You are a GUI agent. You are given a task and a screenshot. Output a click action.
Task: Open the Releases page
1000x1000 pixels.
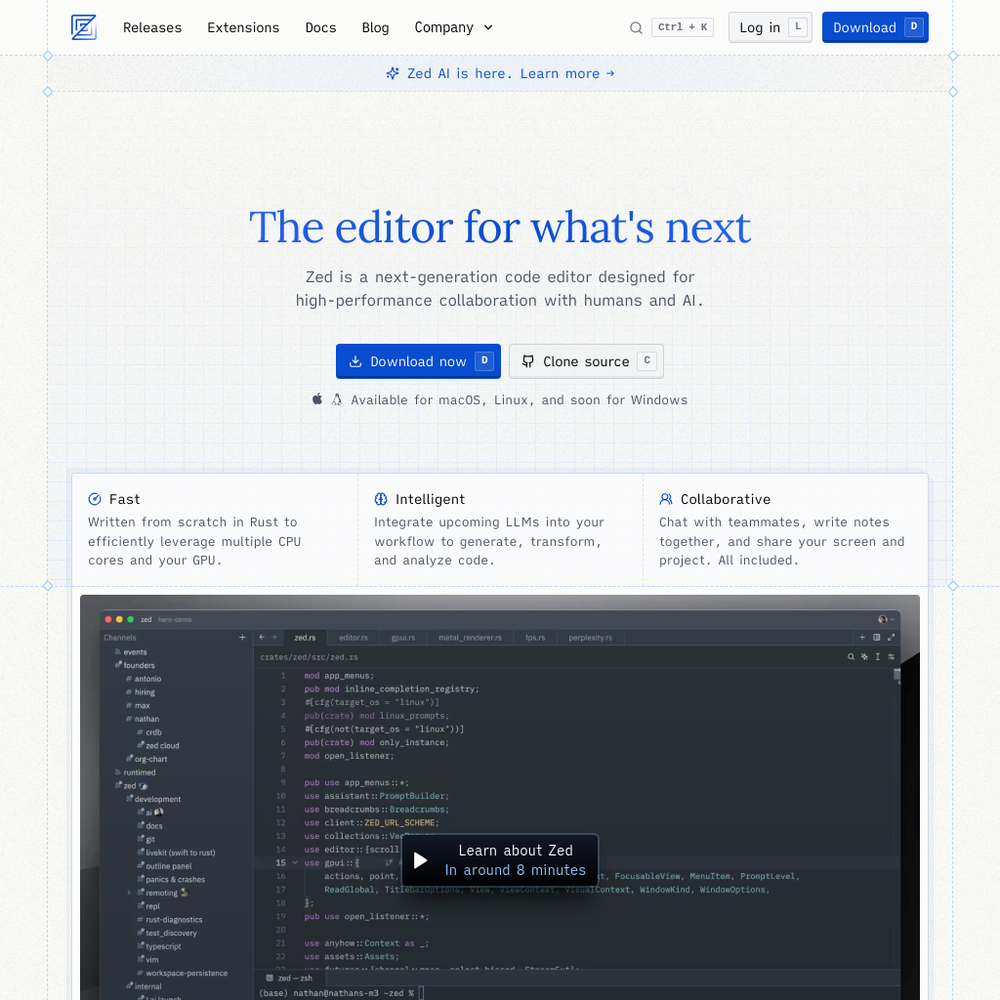click(152, 27)
